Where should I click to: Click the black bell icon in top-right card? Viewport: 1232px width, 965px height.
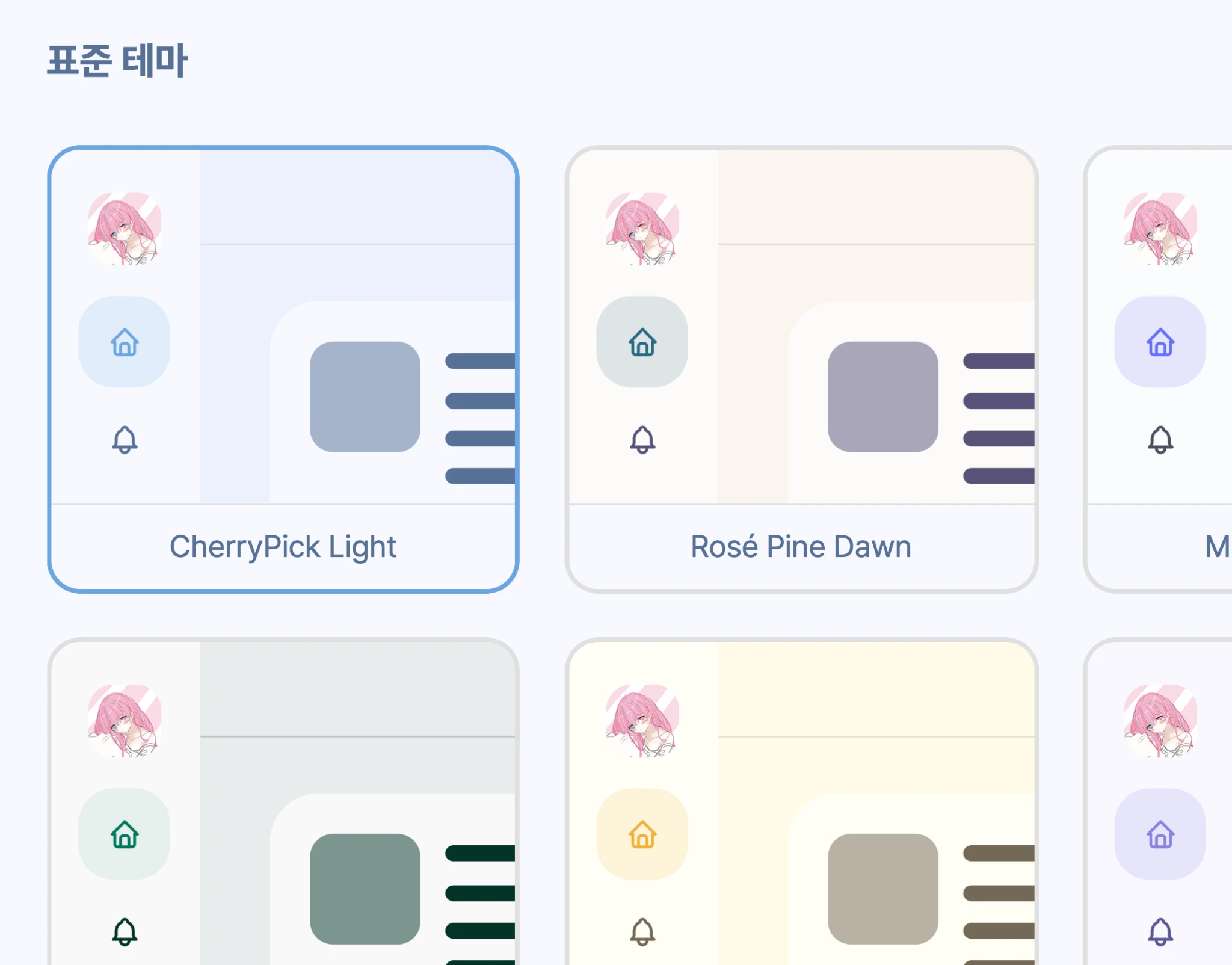pyautogui.click(x=1160, y=439)
